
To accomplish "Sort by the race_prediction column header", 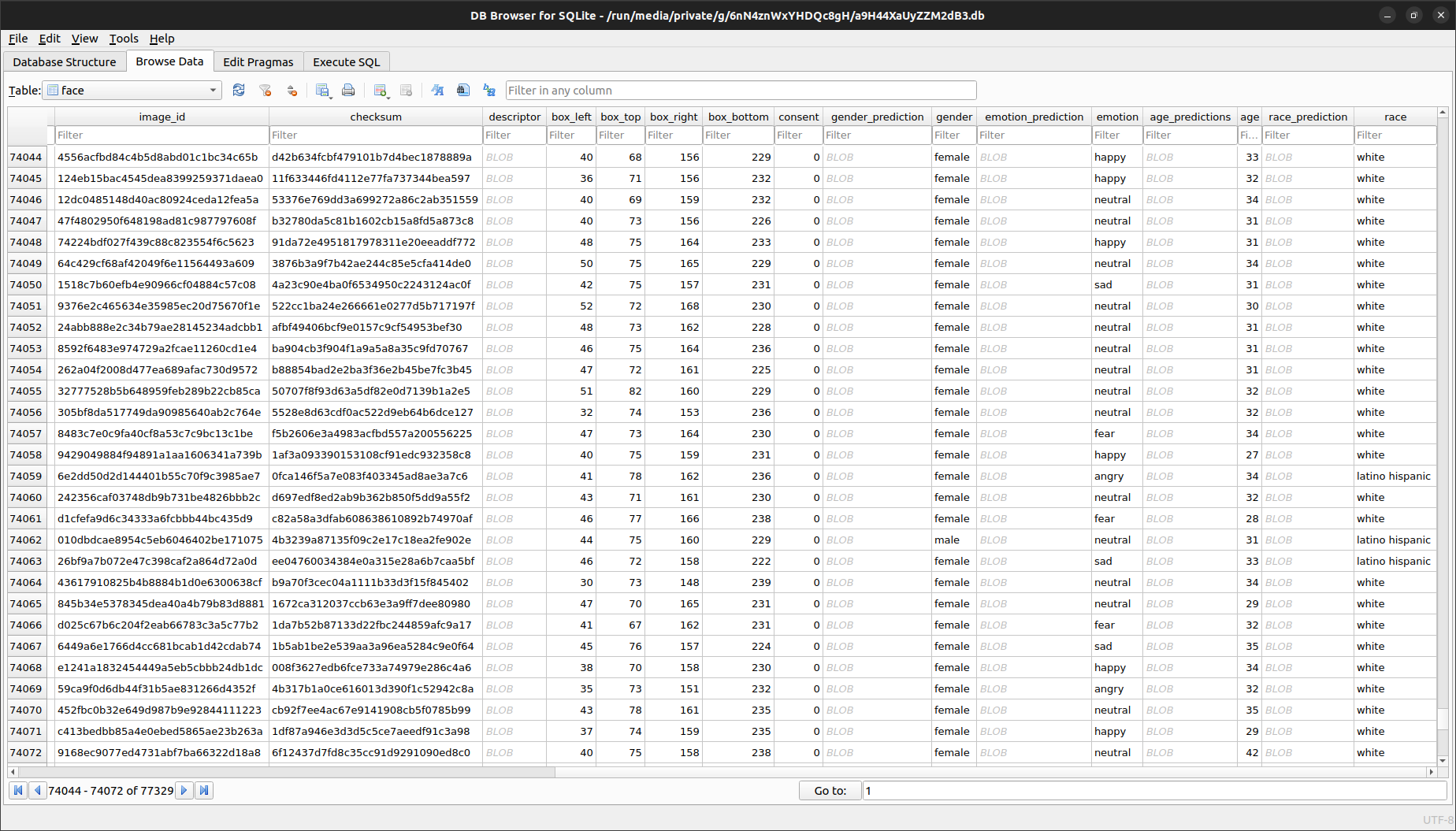I will tap(1308, 117).
